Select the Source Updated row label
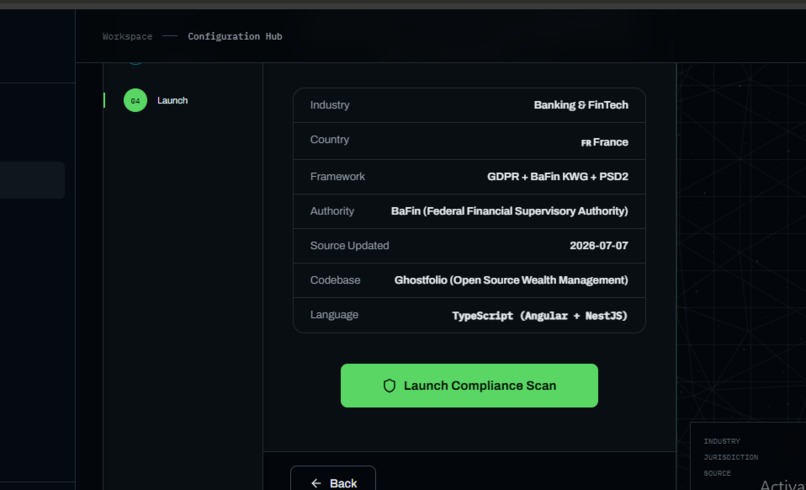The height and width of the screenshot is (490, 806). click(350, 245)
